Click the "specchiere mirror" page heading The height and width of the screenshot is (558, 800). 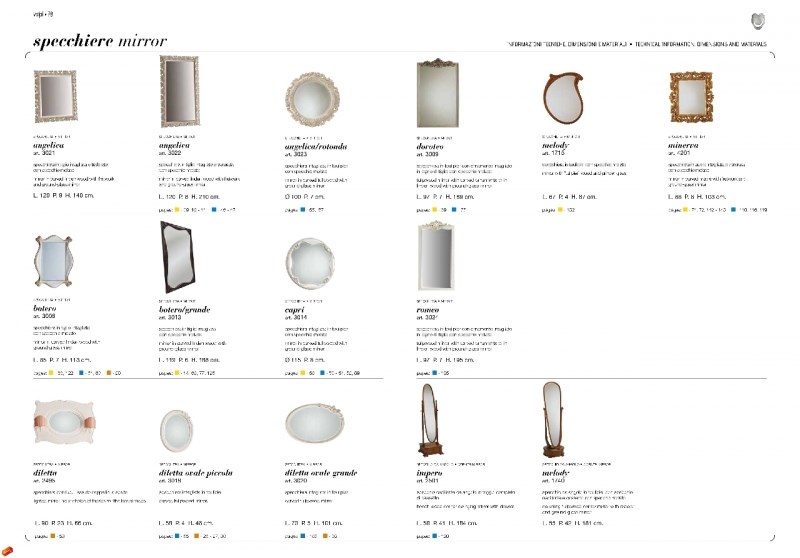[100, 41]
